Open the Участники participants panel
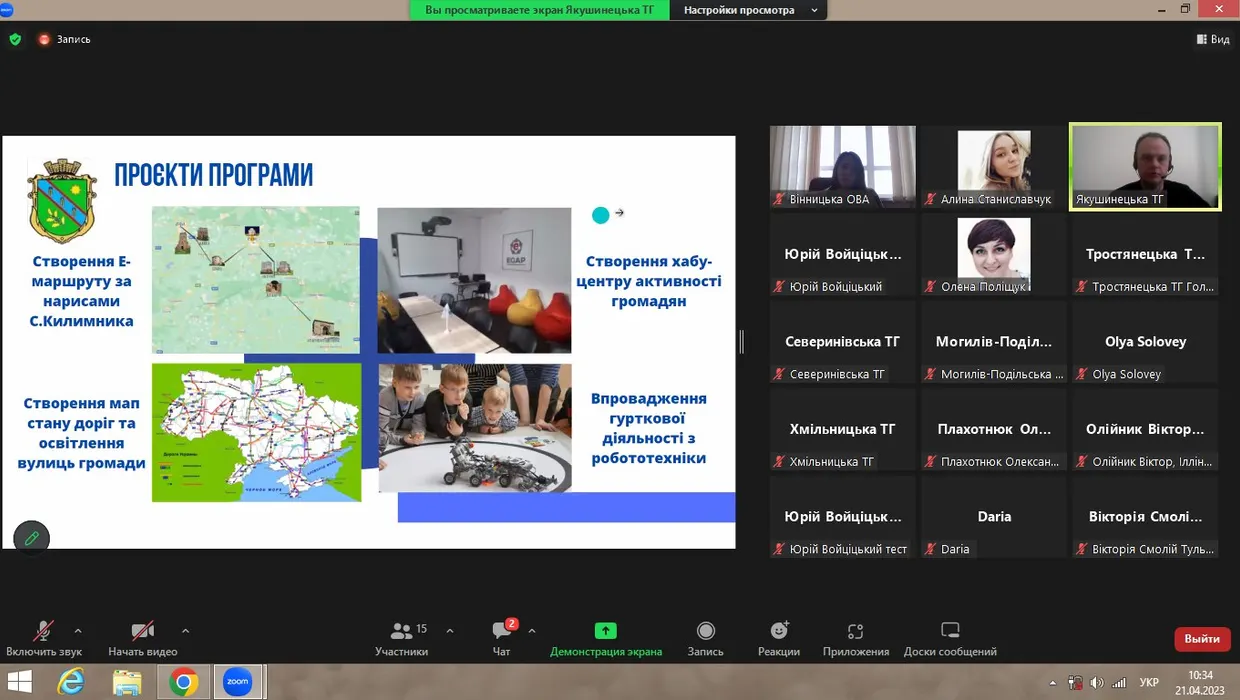This screenshot has height=700, width=1240. (402, 639)
